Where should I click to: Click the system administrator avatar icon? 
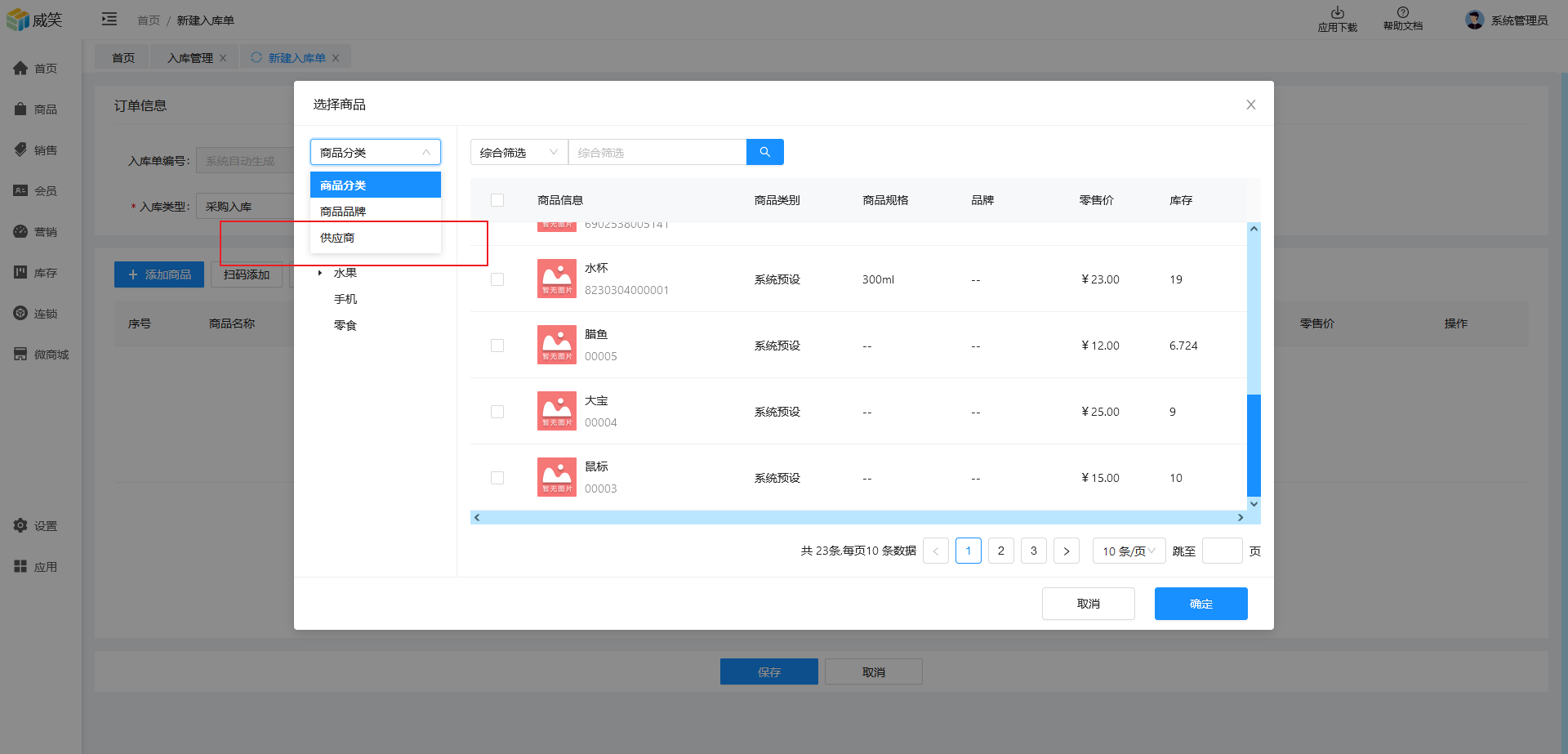click(1474, 20)
